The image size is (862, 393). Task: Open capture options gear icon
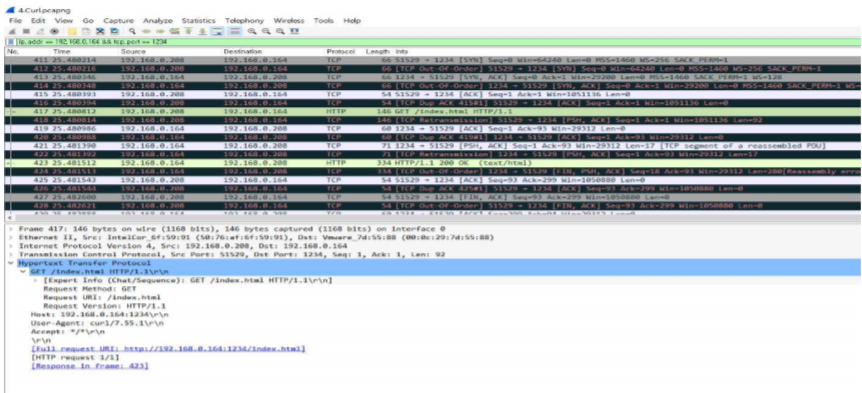coord(54,31)
